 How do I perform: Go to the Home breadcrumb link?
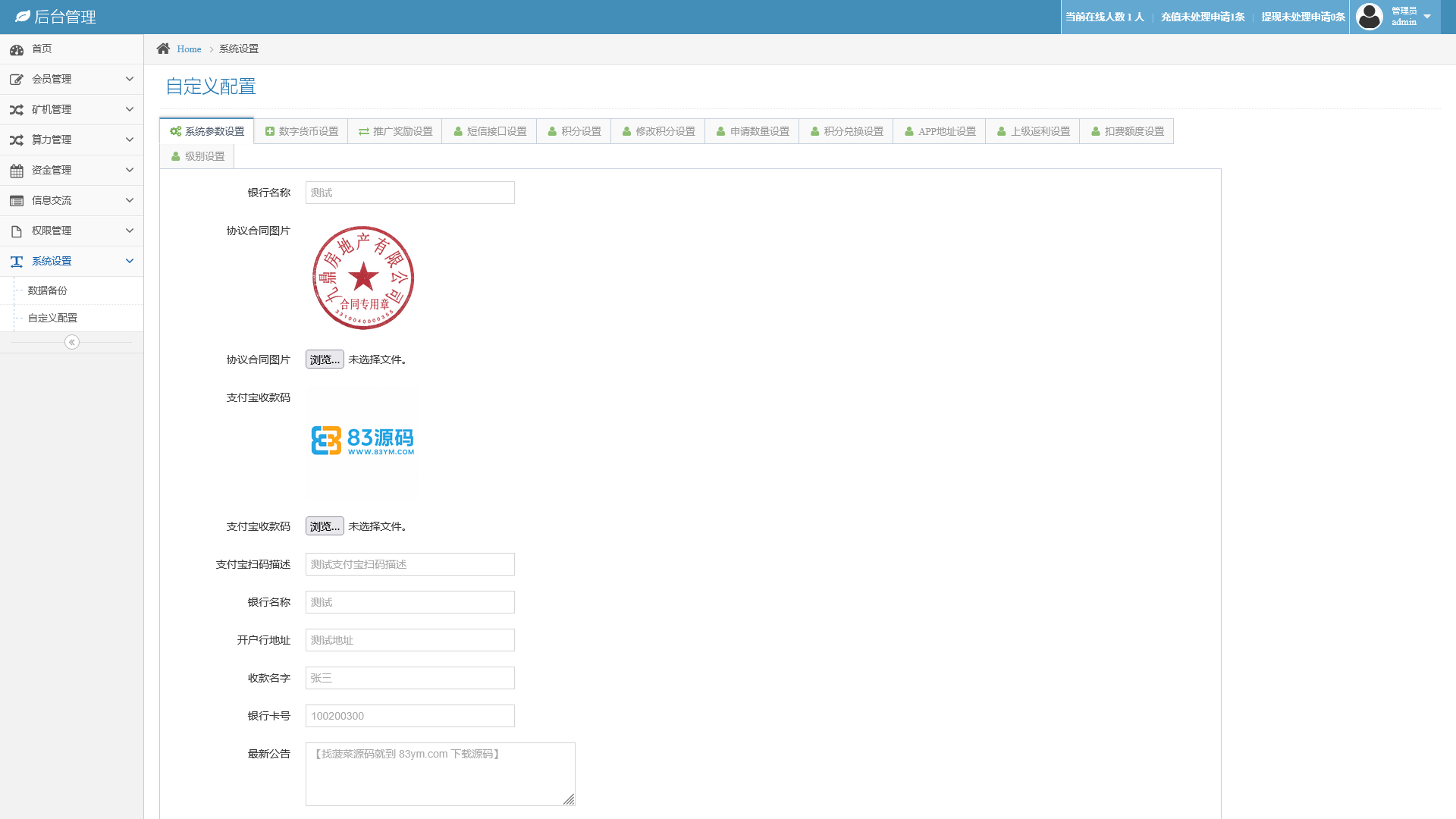point(189,49)
